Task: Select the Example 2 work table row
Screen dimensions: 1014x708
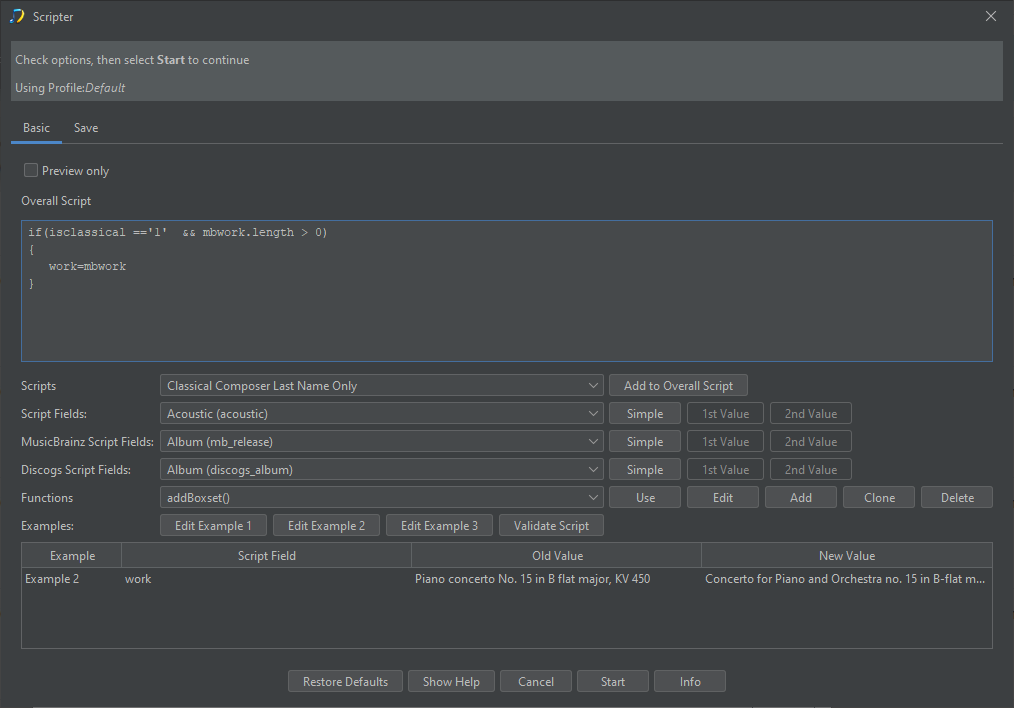Action: [506, 579]
